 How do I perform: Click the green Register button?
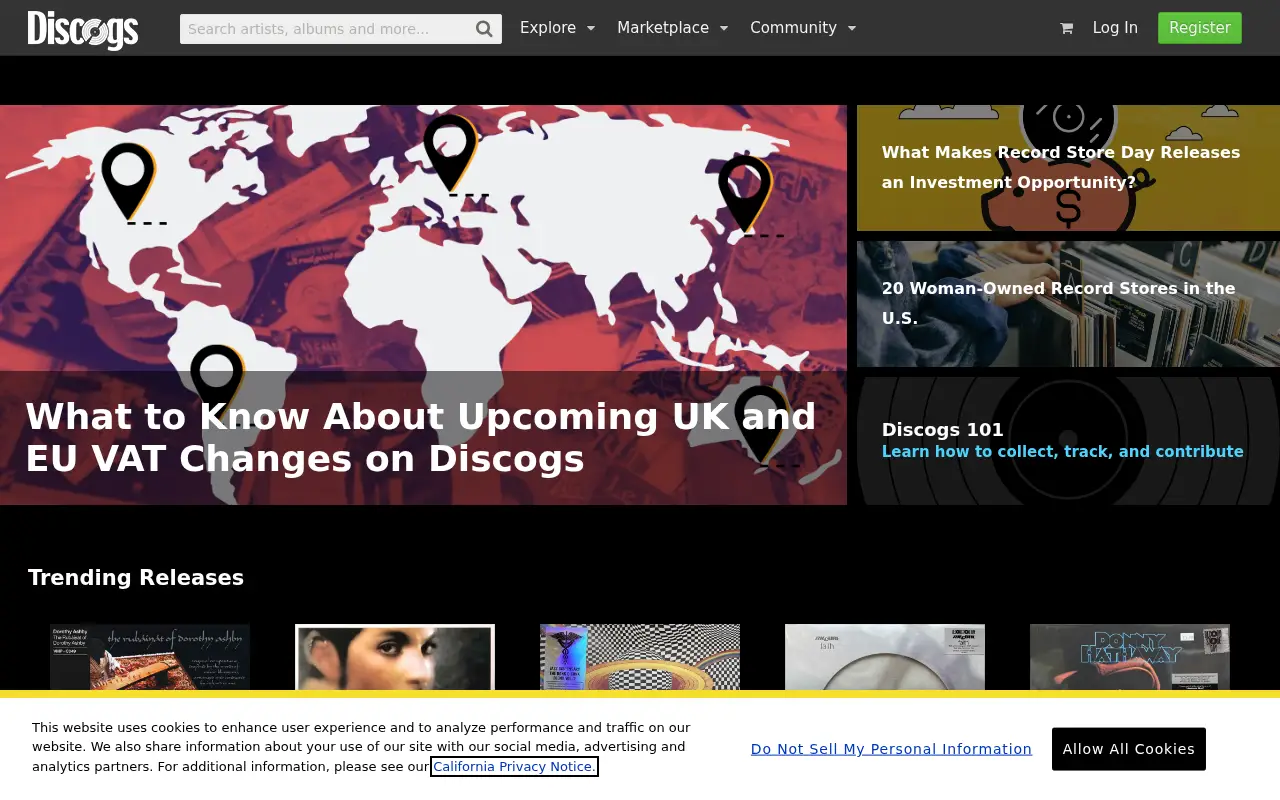(x=1200, y=28)
